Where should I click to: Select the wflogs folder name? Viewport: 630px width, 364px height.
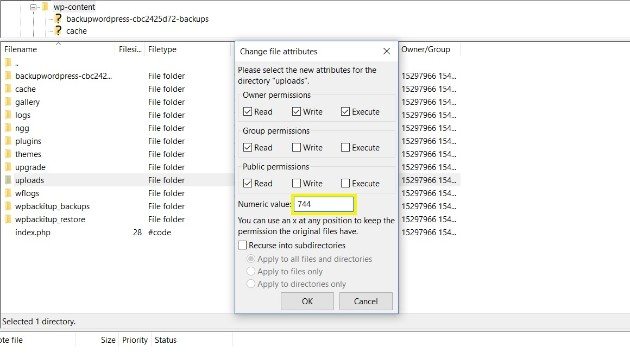point(27,193)
